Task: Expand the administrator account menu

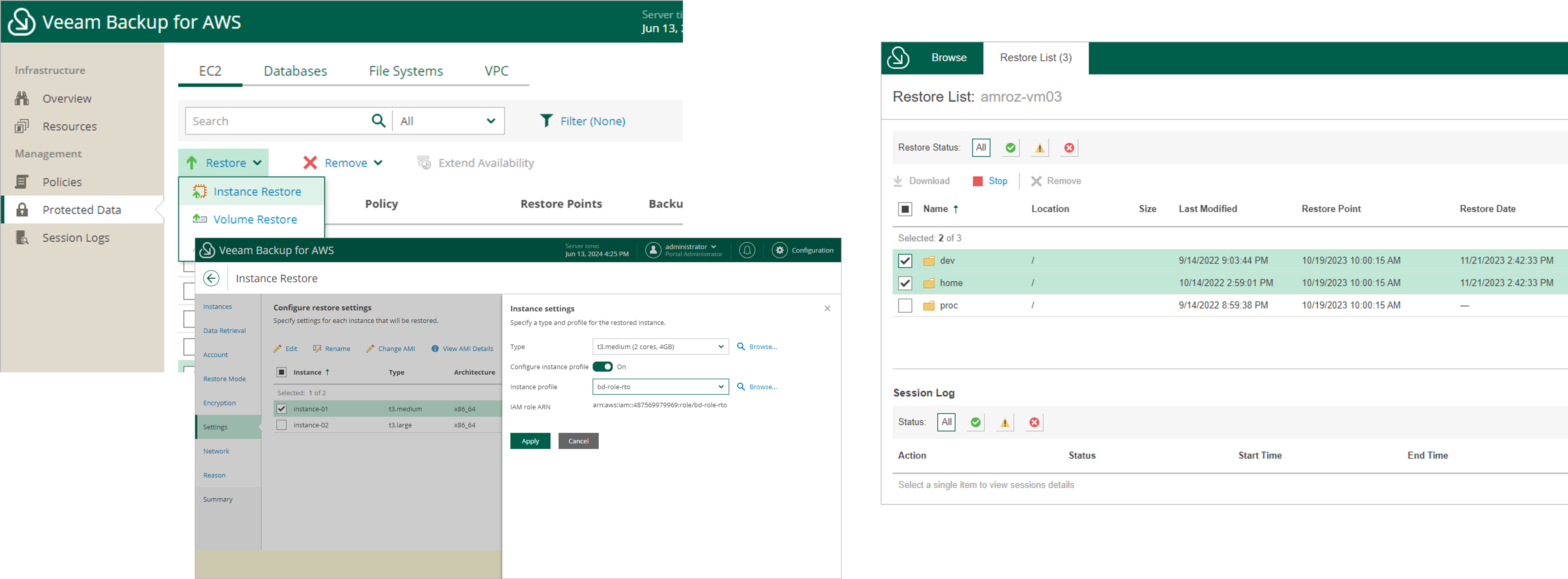Action: tap(690, 247)
